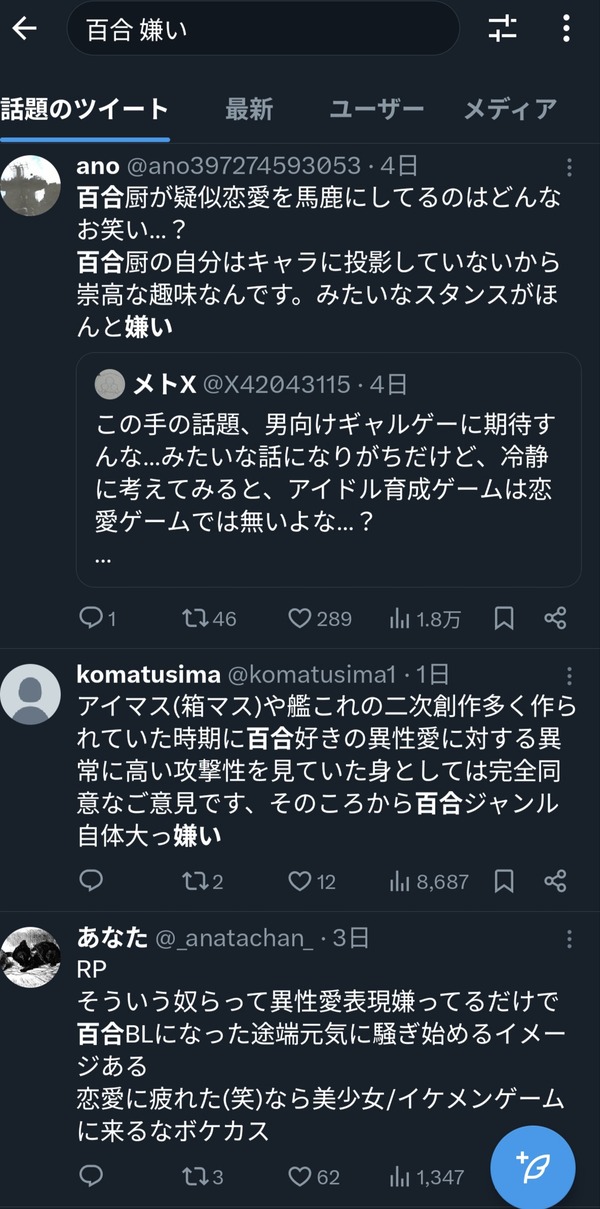Like ano's tweet with 289 likes
600x1209 pixels.
click(x=319, y=619)
